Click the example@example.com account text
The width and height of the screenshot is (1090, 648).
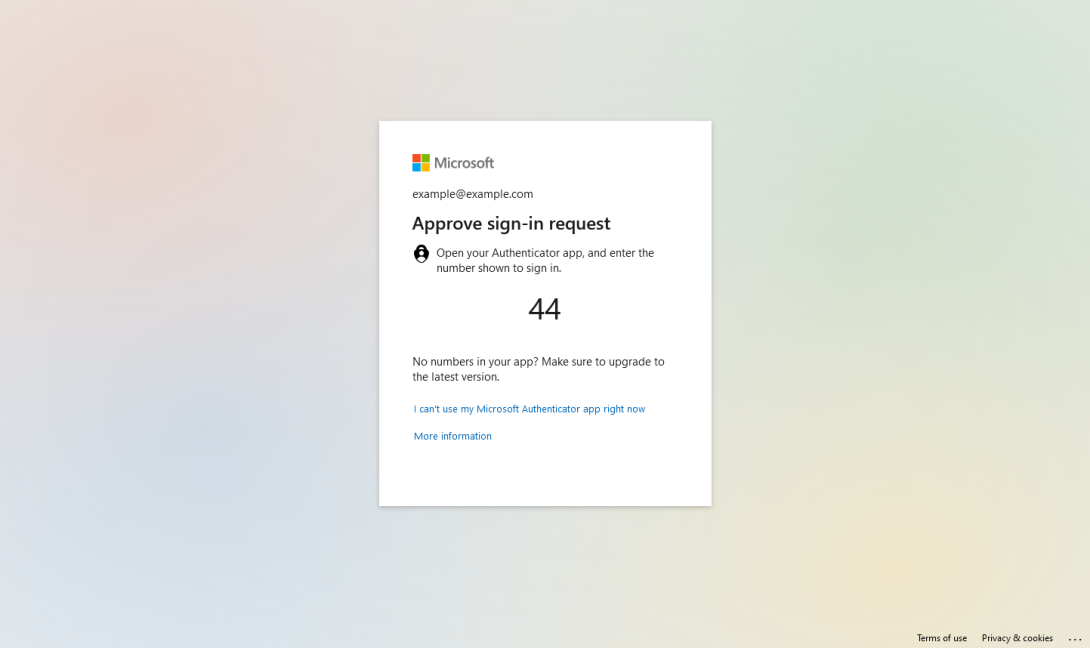pos(473,194)
